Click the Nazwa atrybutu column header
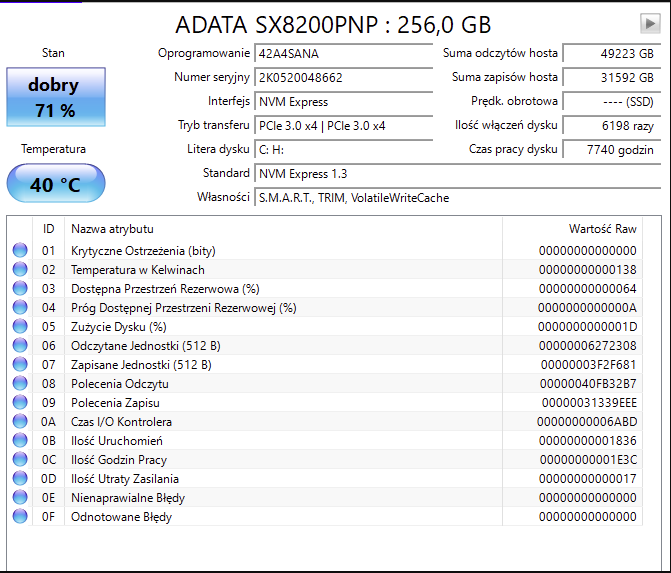The height and width of the screenshot is (573, 671). tap(112, 229)
